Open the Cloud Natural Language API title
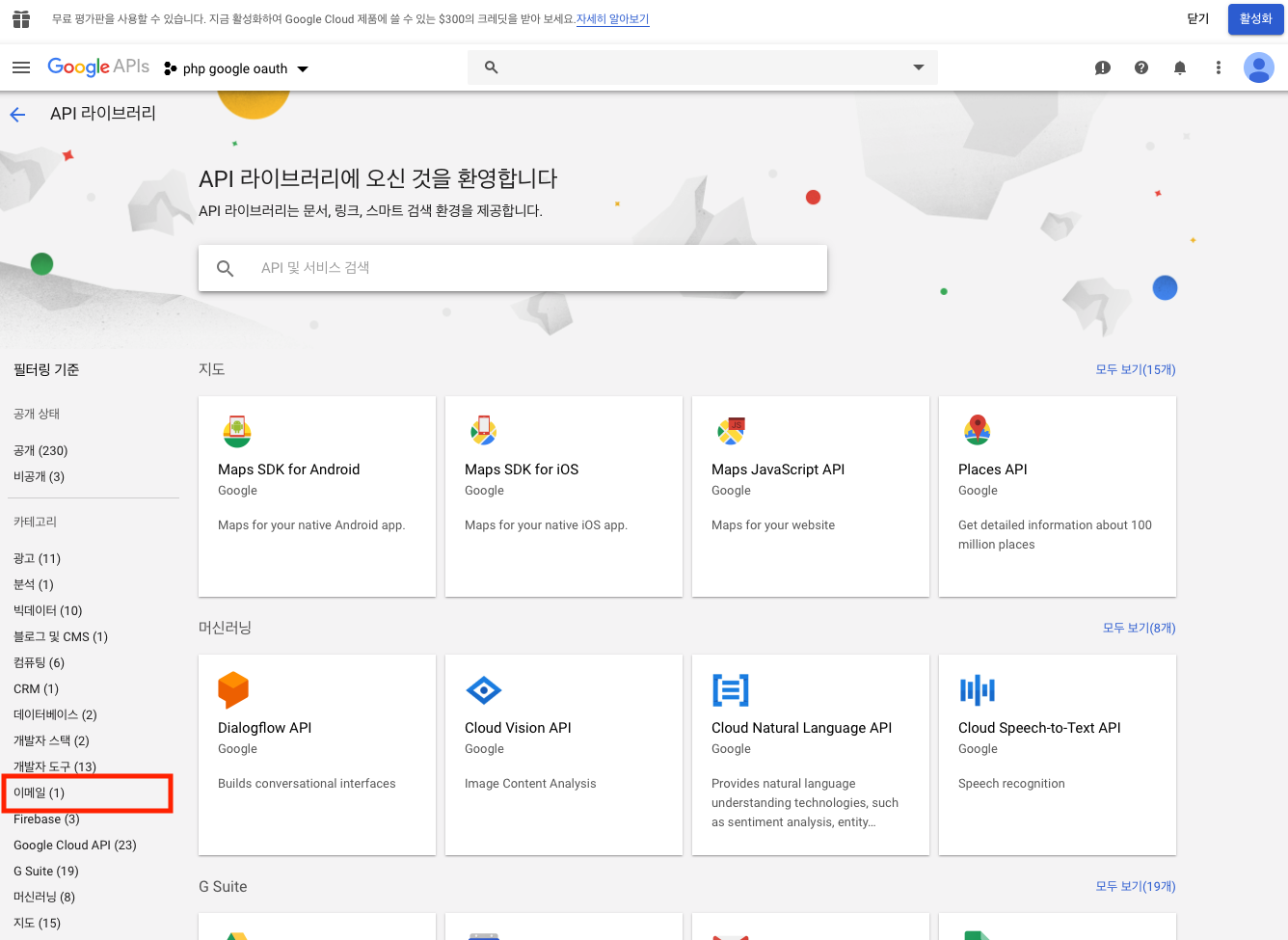Screen dimensions: 1288x940 click(801, 728)
